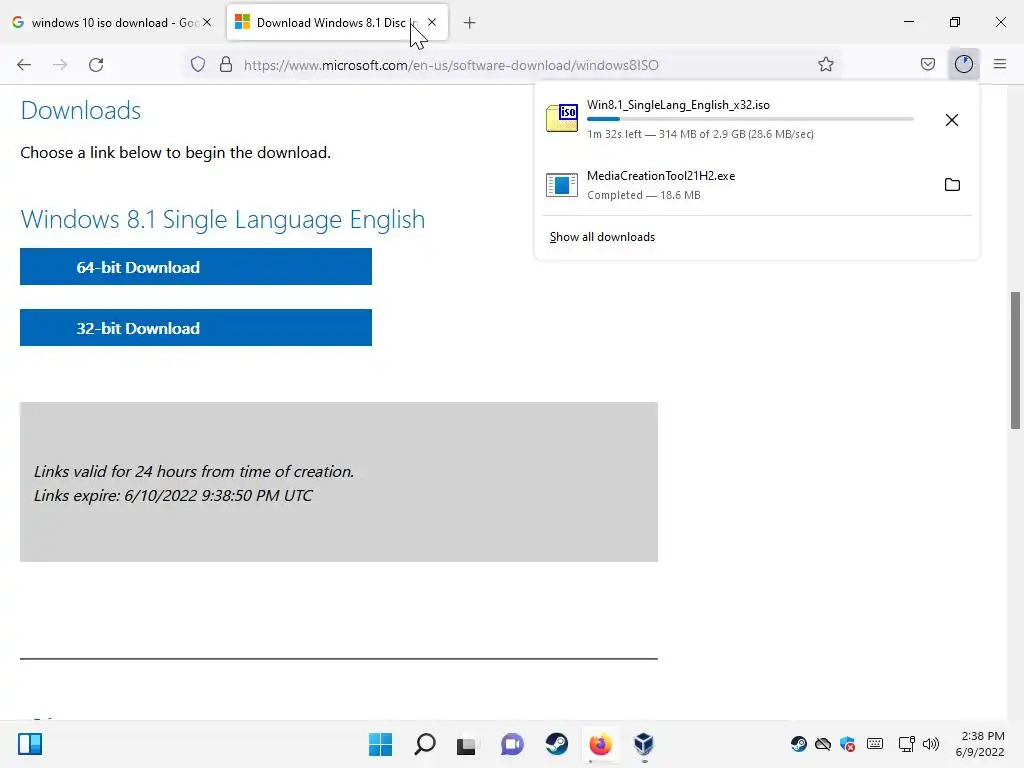The width and height of the screenshot is (1024, 768).
Task: Open the Firefox hamburger menu
Action: point(1000,64)
